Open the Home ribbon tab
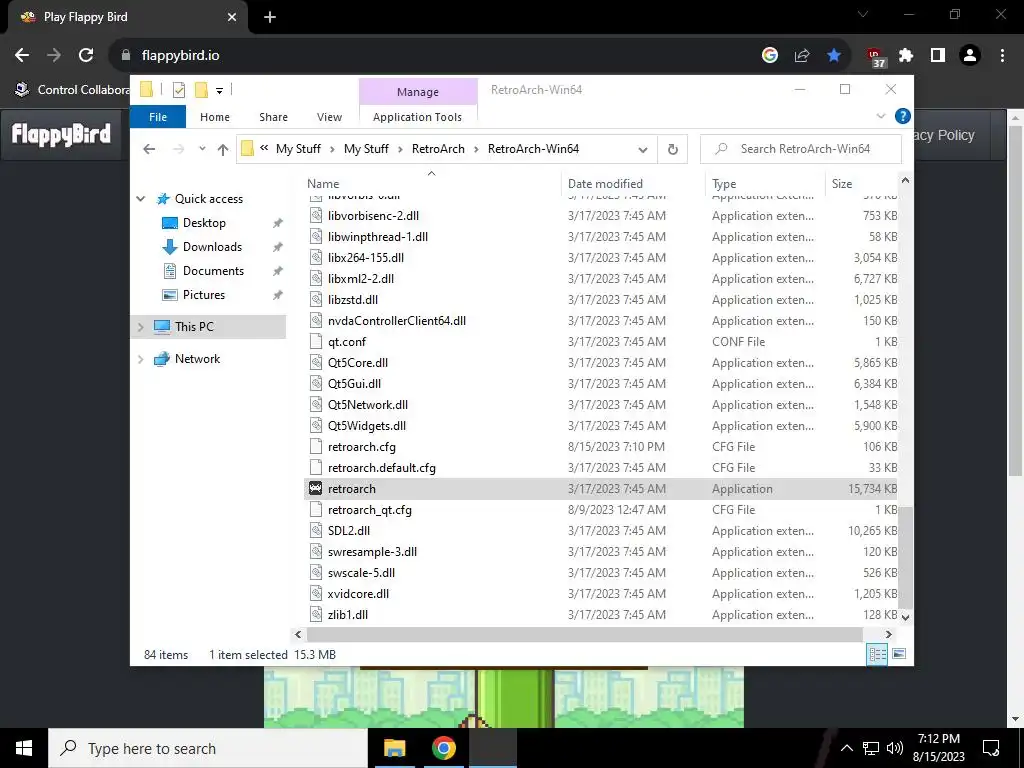The height and width of the screenshot is (768, 1024). 215,117
